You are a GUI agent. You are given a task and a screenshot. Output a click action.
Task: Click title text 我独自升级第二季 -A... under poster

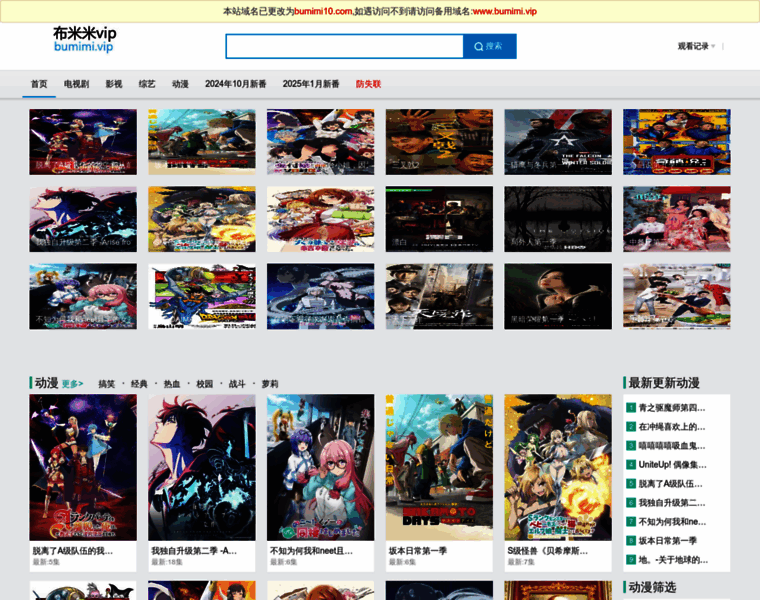194,551
